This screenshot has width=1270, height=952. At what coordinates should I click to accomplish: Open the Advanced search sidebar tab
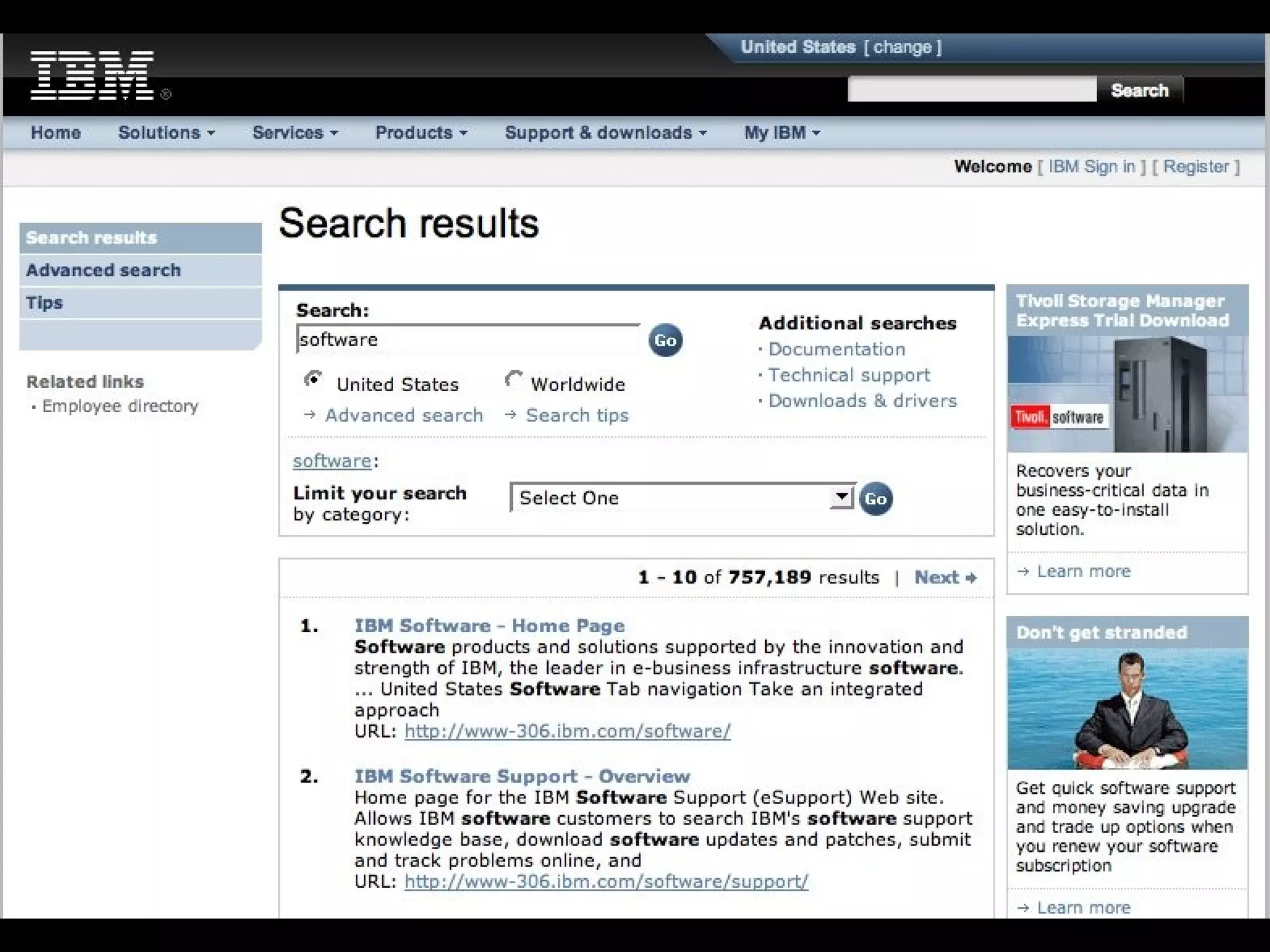point(104,270)
